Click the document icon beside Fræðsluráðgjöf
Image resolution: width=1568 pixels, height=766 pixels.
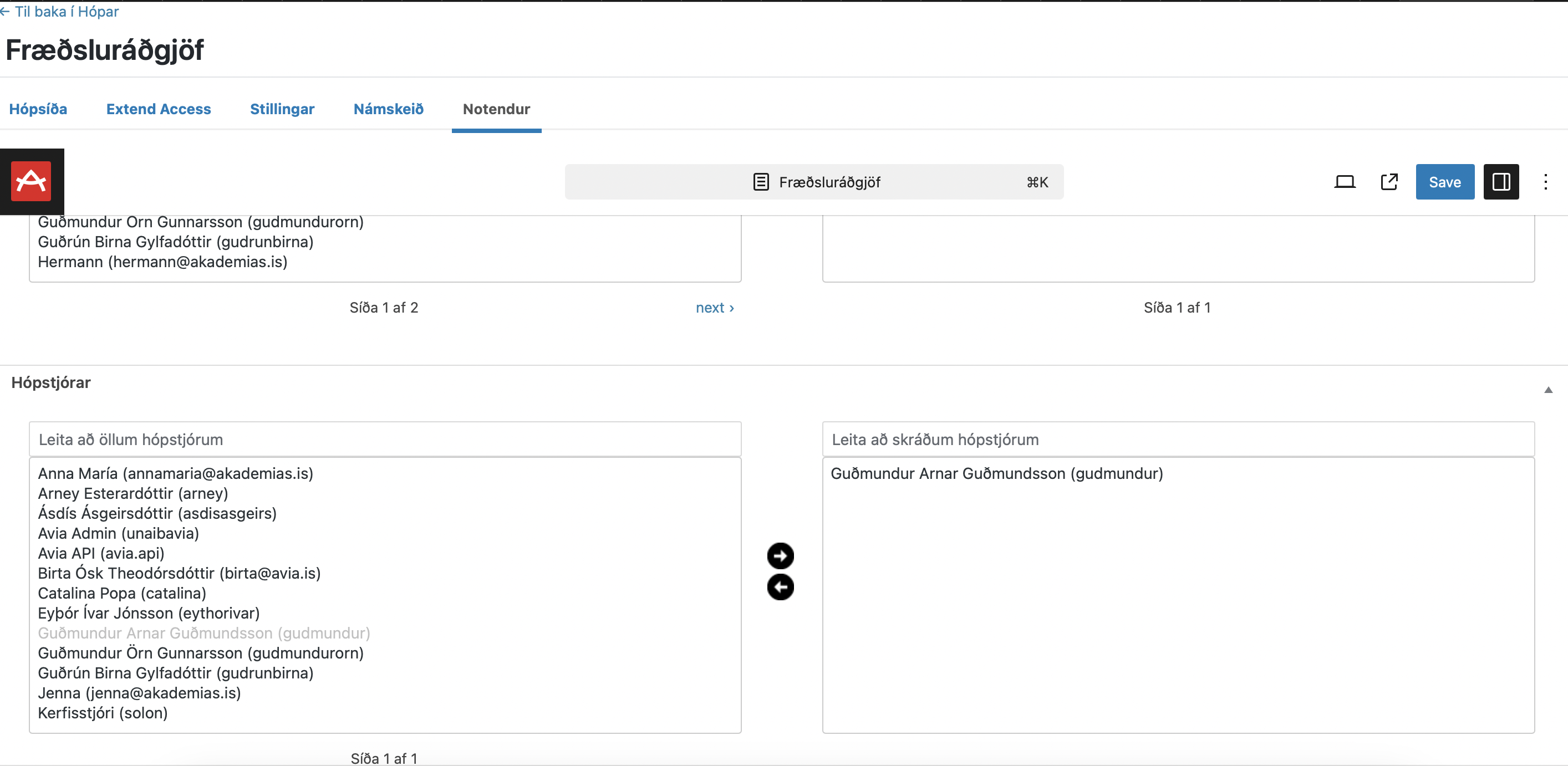click(x=760, y=182)
